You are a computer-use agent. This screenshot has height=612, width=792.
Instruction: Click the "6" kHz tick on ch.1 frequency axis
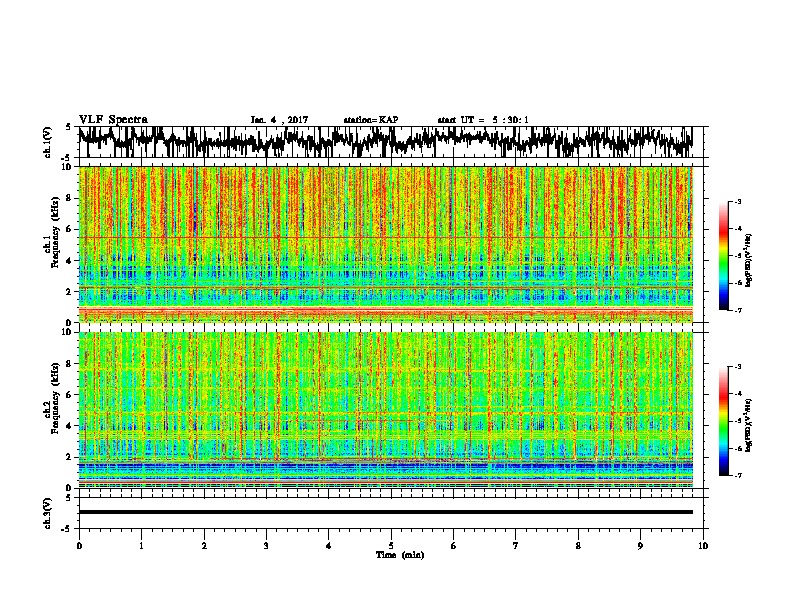click(70, 229)
